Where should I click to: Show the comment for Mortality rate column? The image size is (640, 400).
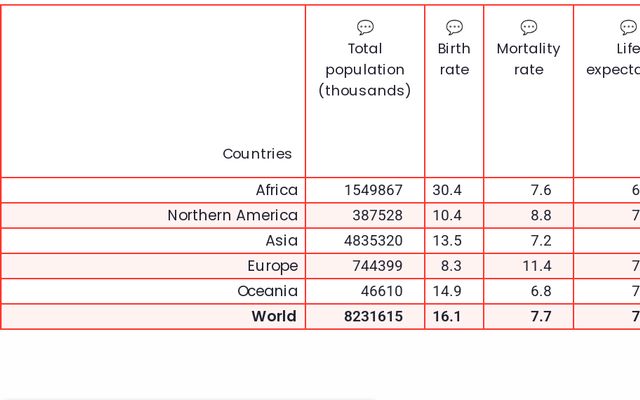point(528,28)
